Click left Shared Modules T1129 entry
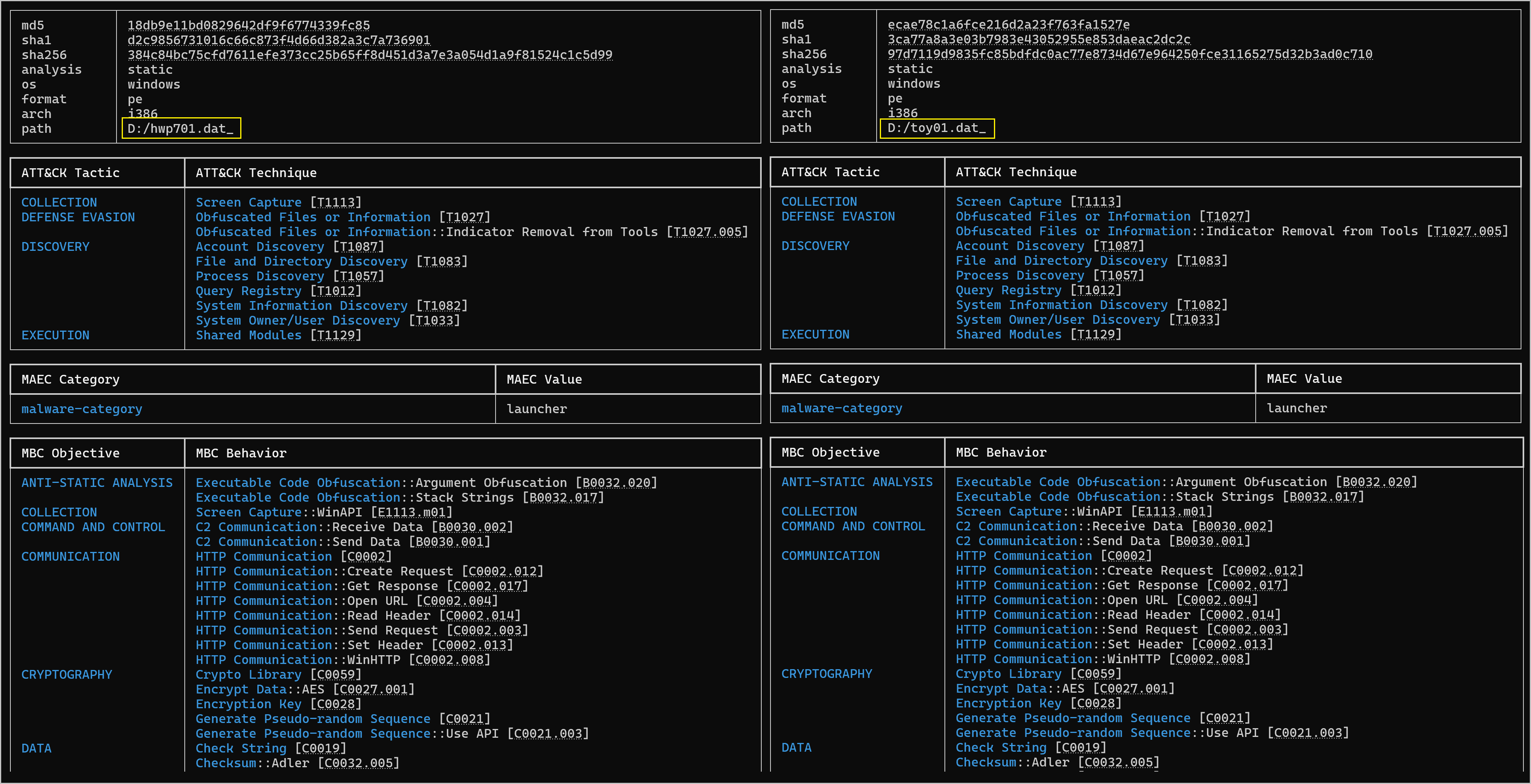1531x784 pixels. pyautogui.click(x=279, y=335)
